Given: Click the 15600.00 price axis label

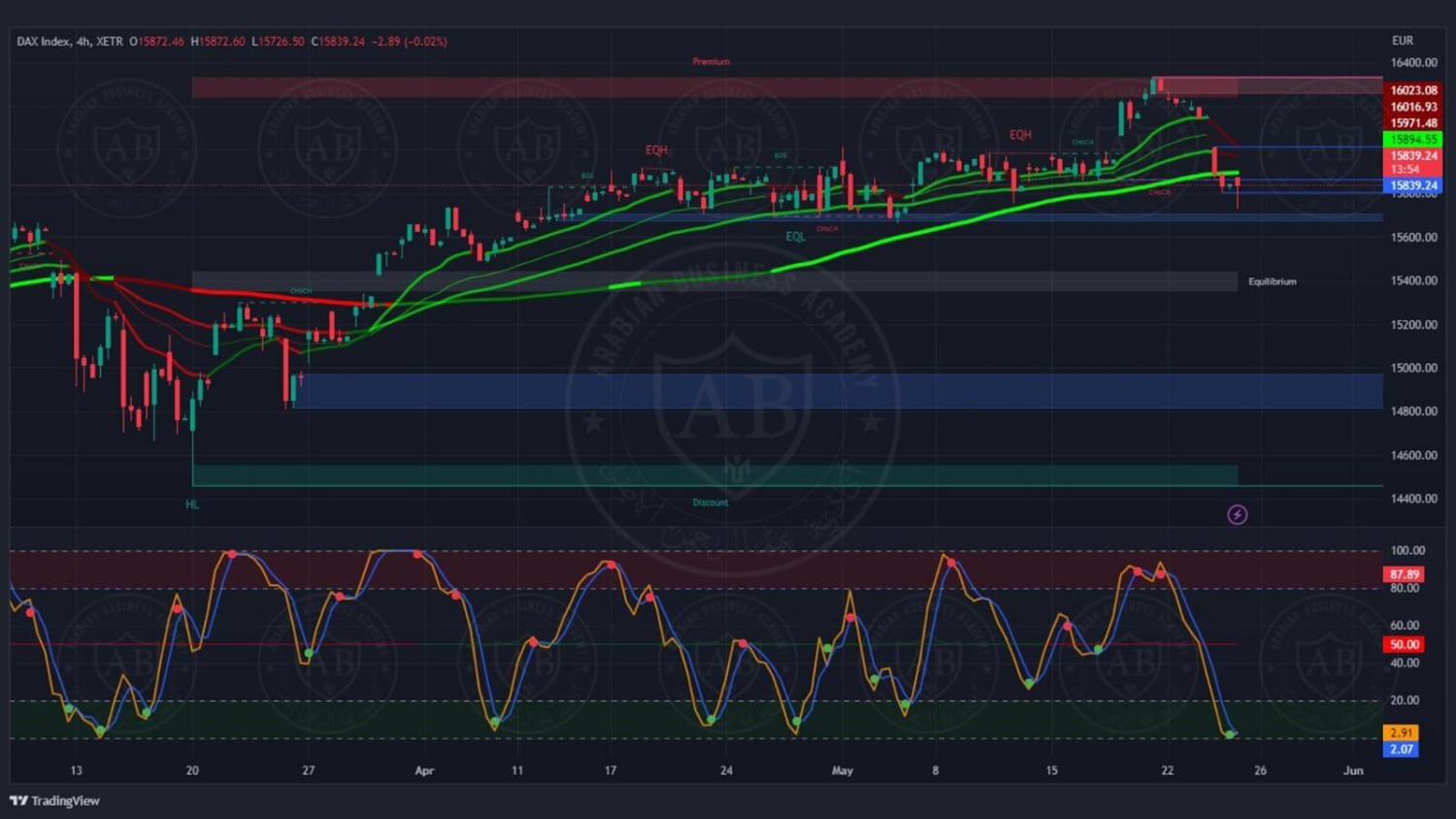Looking at the screenshot, I should pyautogui.click(x=1413, y=238).
